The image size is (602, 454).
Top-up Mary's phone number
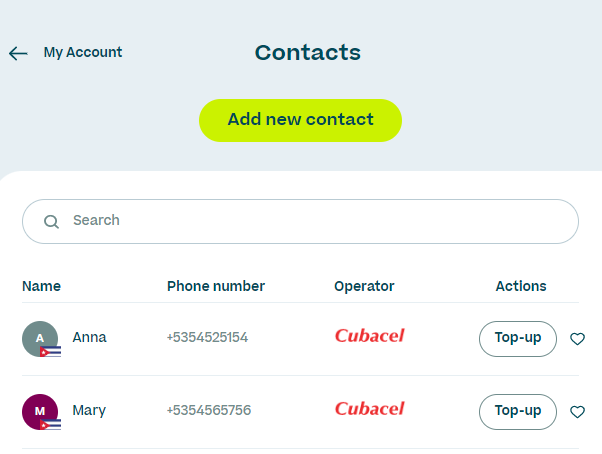[x=517, y=411]
